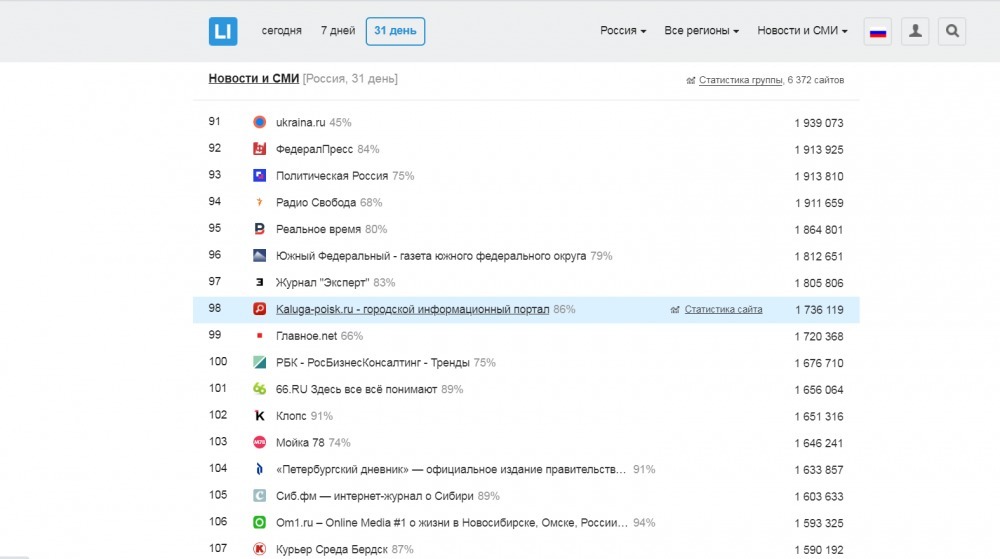Click the Радио Свобода favicon
1000x559 pixels.
(260, 203)
